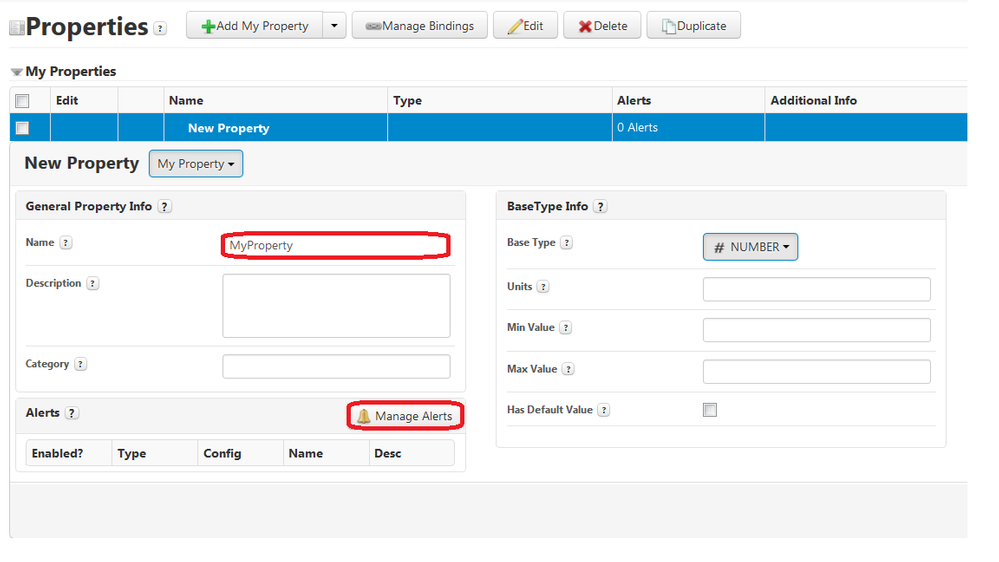Delete the selected property
Screen dimensions: 999x562
click(x=602, y=25)
